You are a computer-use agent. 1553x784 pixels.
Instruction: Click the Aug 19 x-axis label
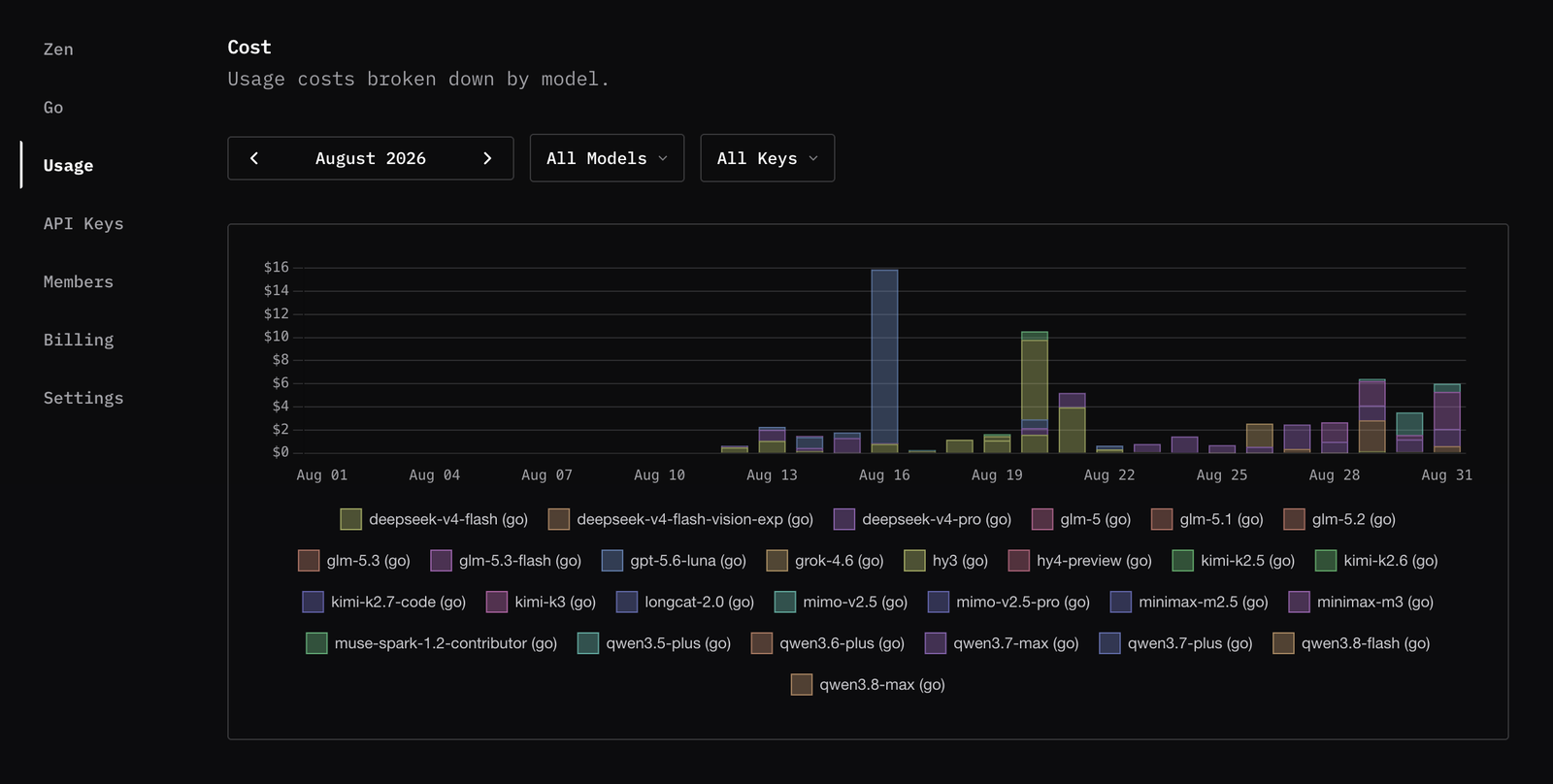(x=997, y=475)
